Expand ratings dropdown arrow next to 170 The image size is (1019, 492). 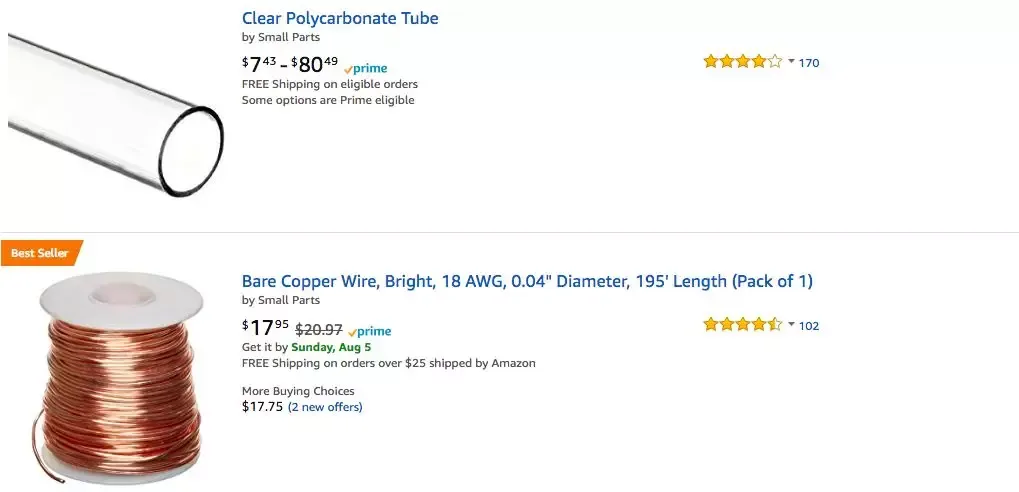pos(791,62)
